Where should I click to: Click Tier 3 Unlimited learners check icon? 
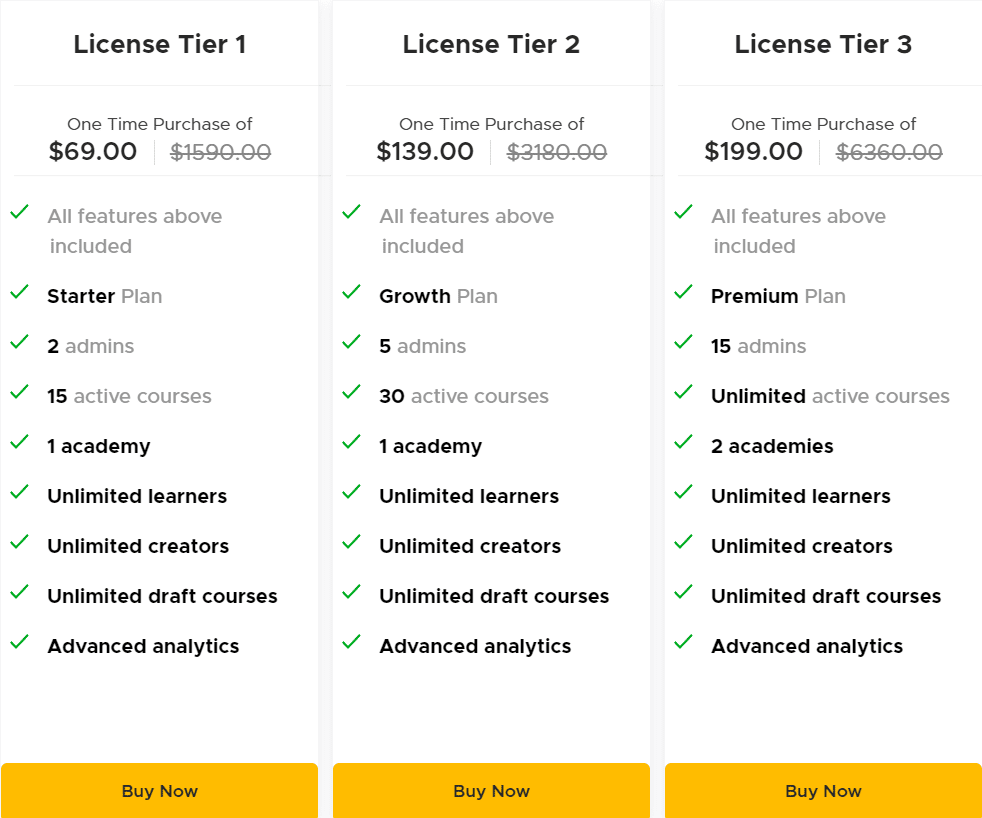click(x=683, y=492)
